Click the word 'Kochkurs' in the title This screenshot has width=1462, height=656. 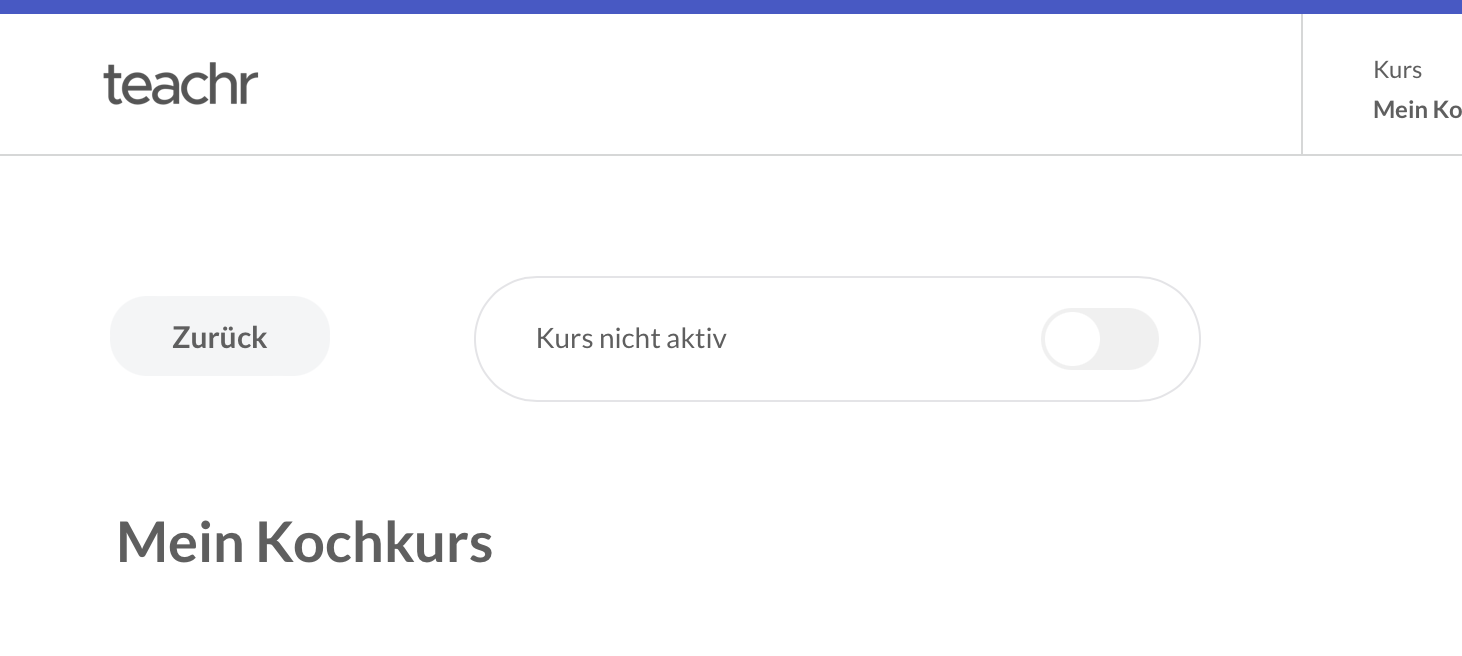(x=374, y=542)
